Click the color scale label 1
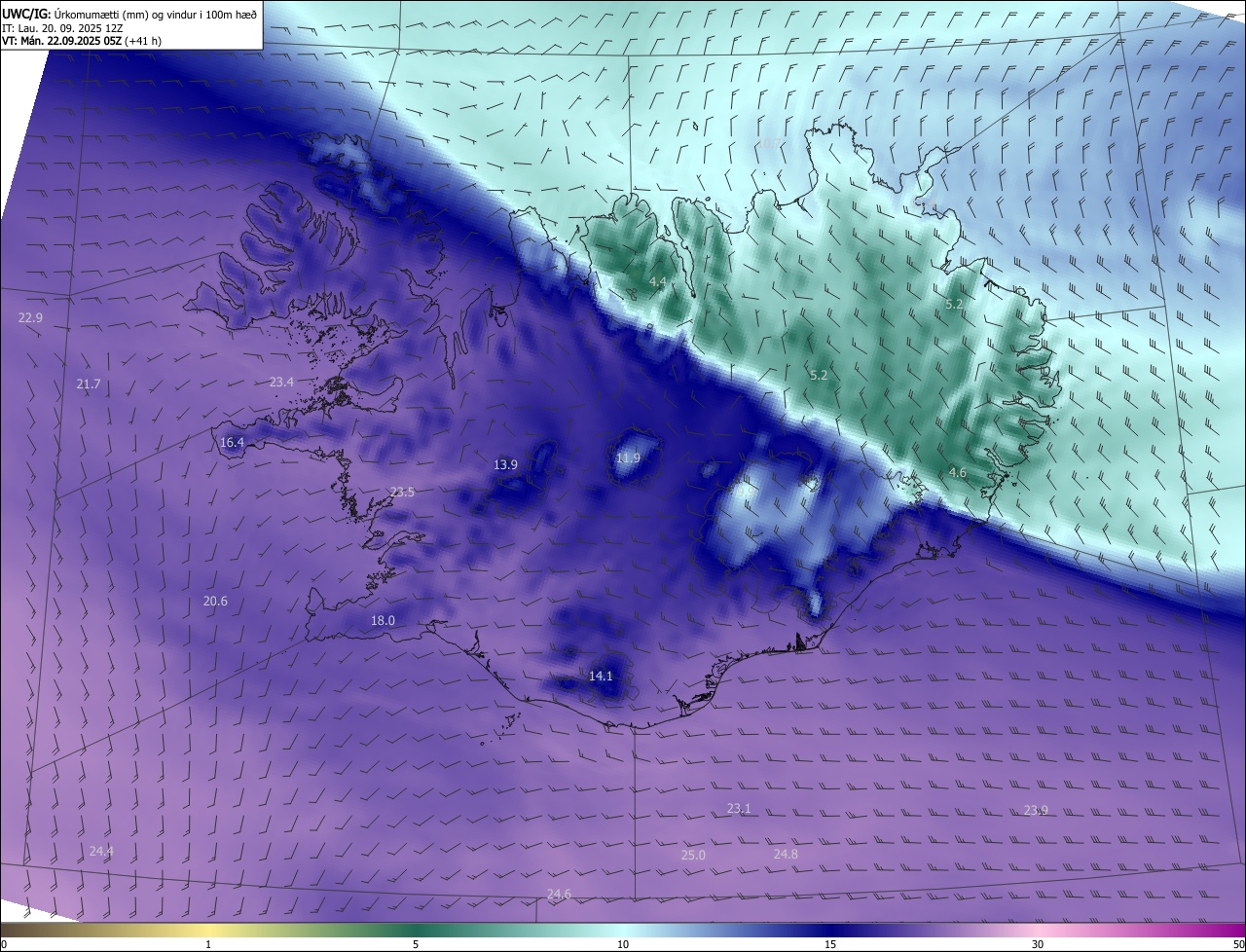 [x=208, y=944]
